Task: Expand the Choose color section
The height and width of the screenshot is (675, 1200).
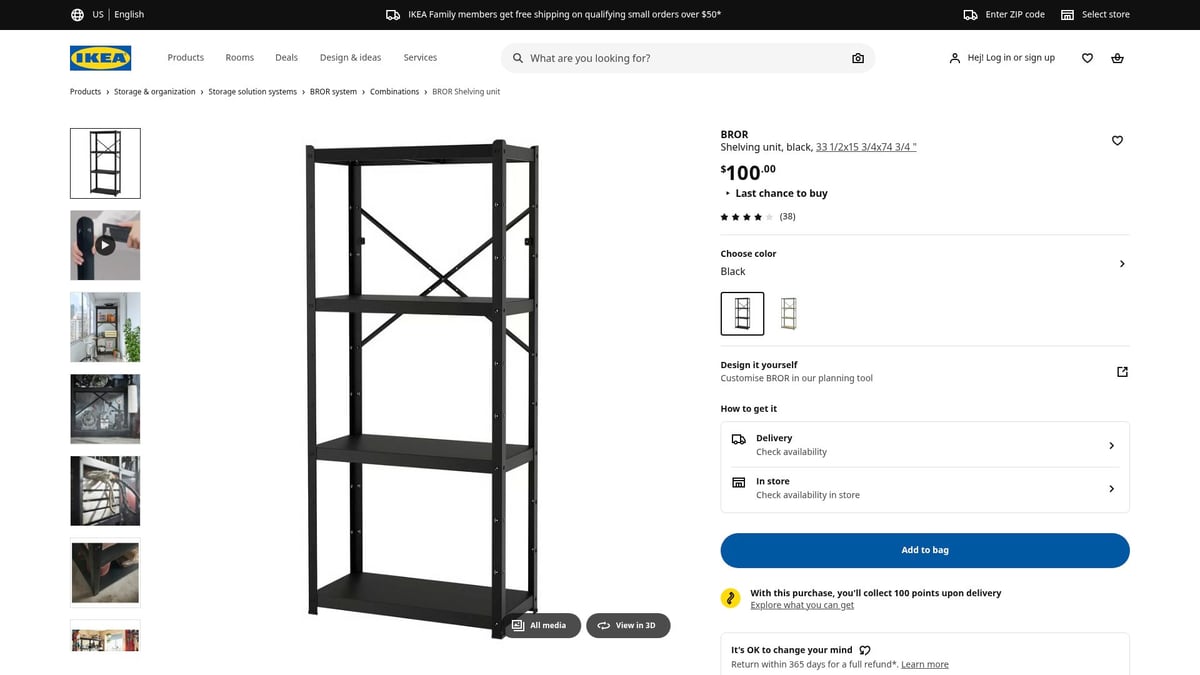Action: (1121, 263)
